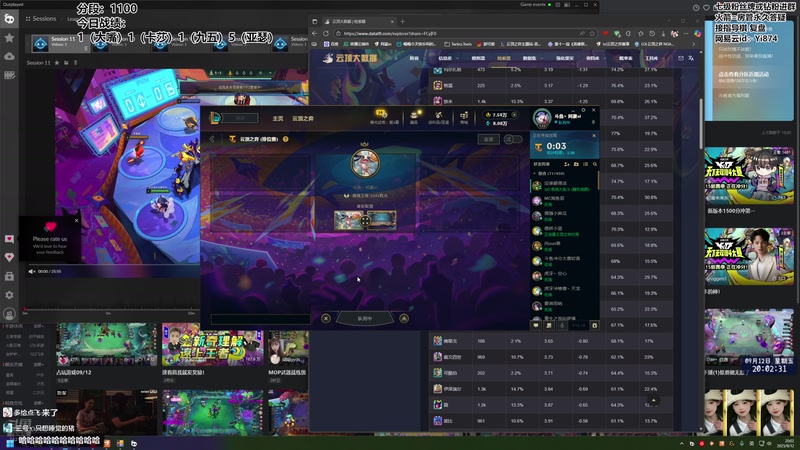
Task: Click Windows Start button on taskbar
Action: (10, 443)
